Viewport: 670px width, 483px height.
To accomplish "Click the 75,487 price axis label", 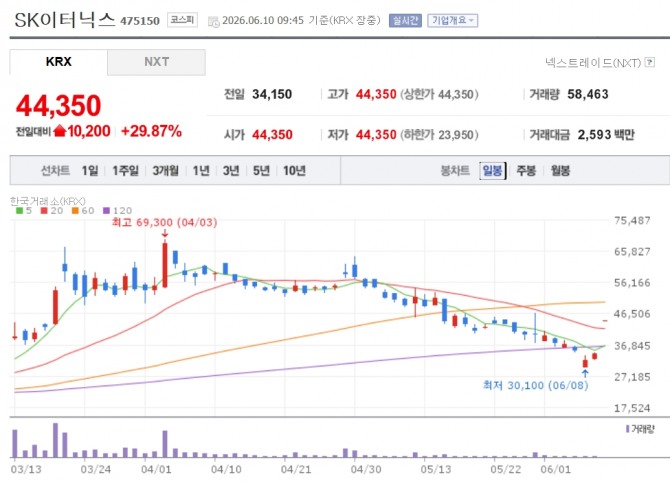I will pyautogui.click(x=632, y=221).
